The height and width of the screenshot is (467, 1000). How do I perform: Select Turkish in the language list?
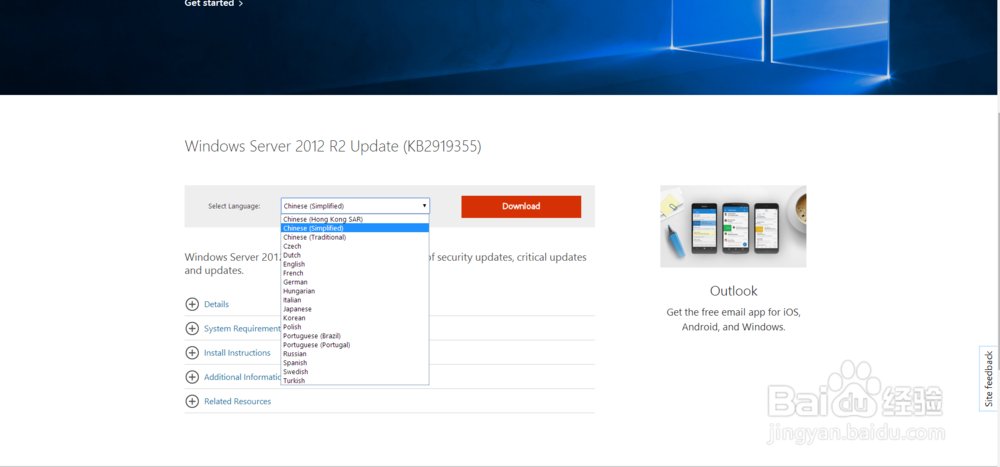click(355, 380)
